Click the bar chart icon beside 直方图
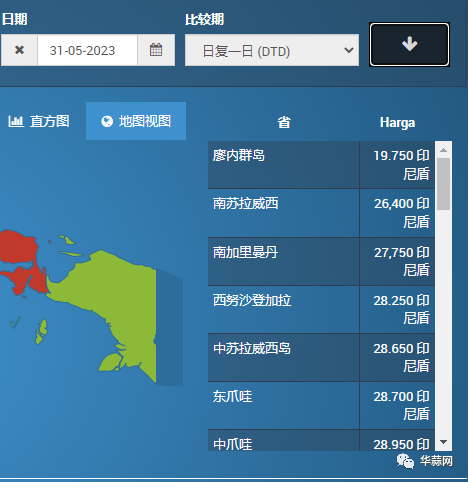 [x=16, y=121]
